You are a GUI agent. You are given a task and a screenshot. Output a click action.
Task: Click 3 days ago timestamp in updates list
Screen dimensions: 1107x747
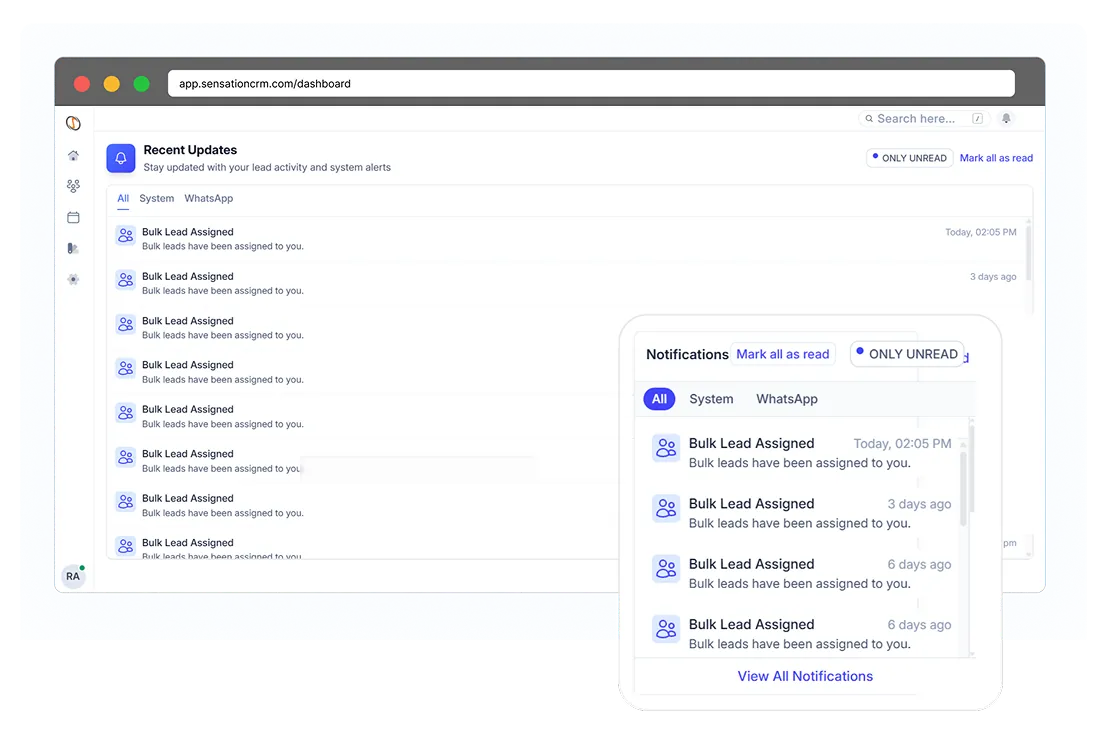point(993,277)
